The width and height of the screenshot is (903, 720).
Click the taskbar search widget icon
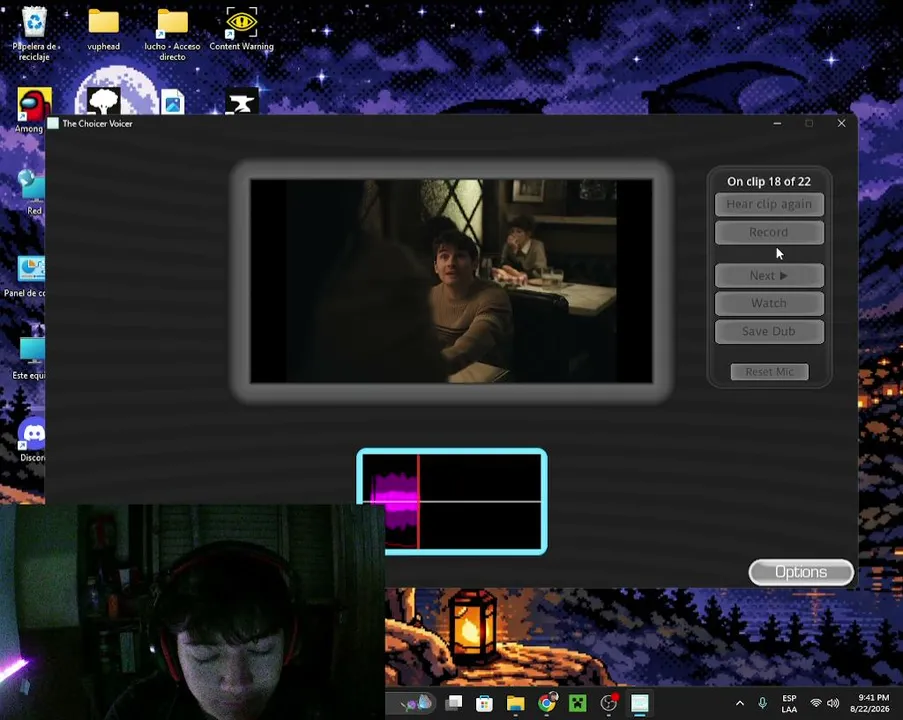417,703
